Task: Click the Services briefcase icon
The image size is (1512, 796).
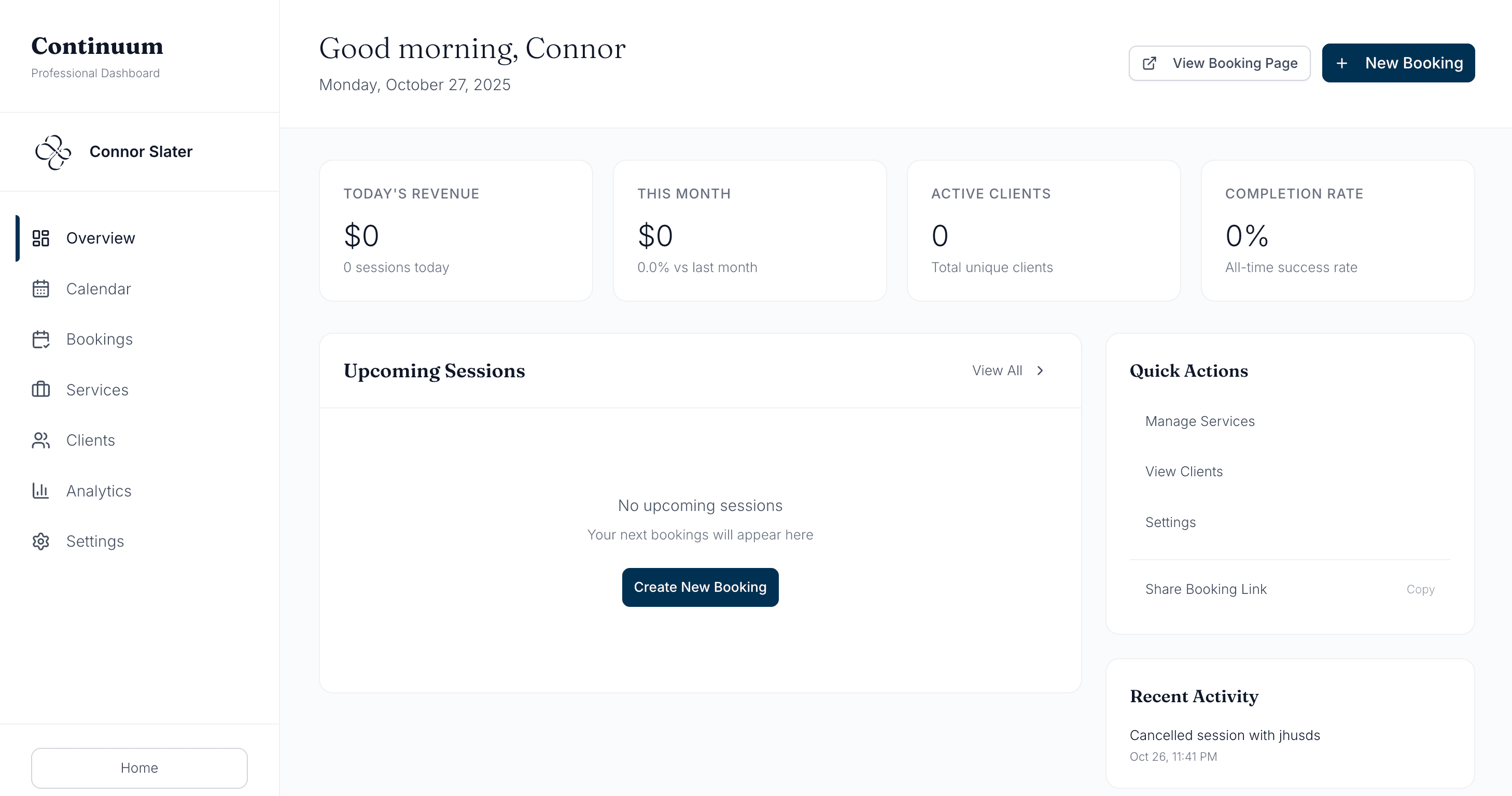Action: pos(40,390)
